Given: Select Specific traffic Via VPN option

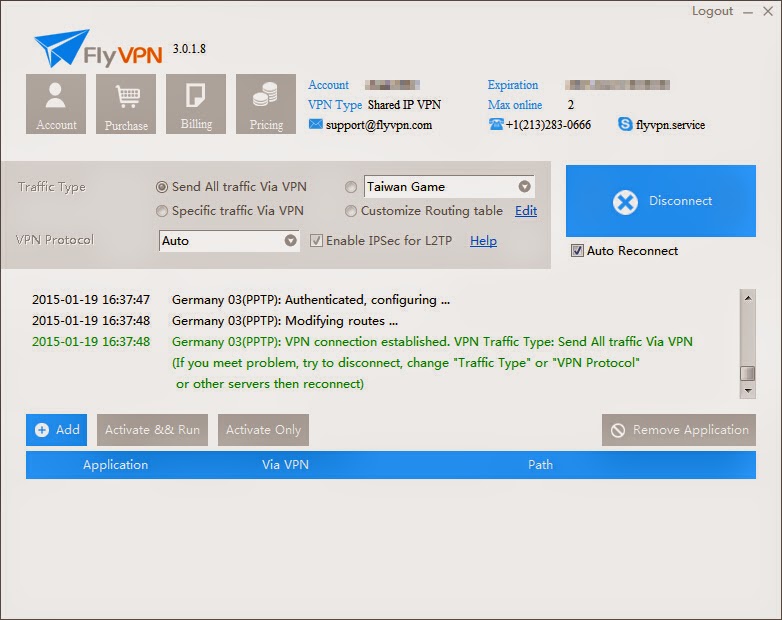Looking at the screenshot, I should point(162,211).
